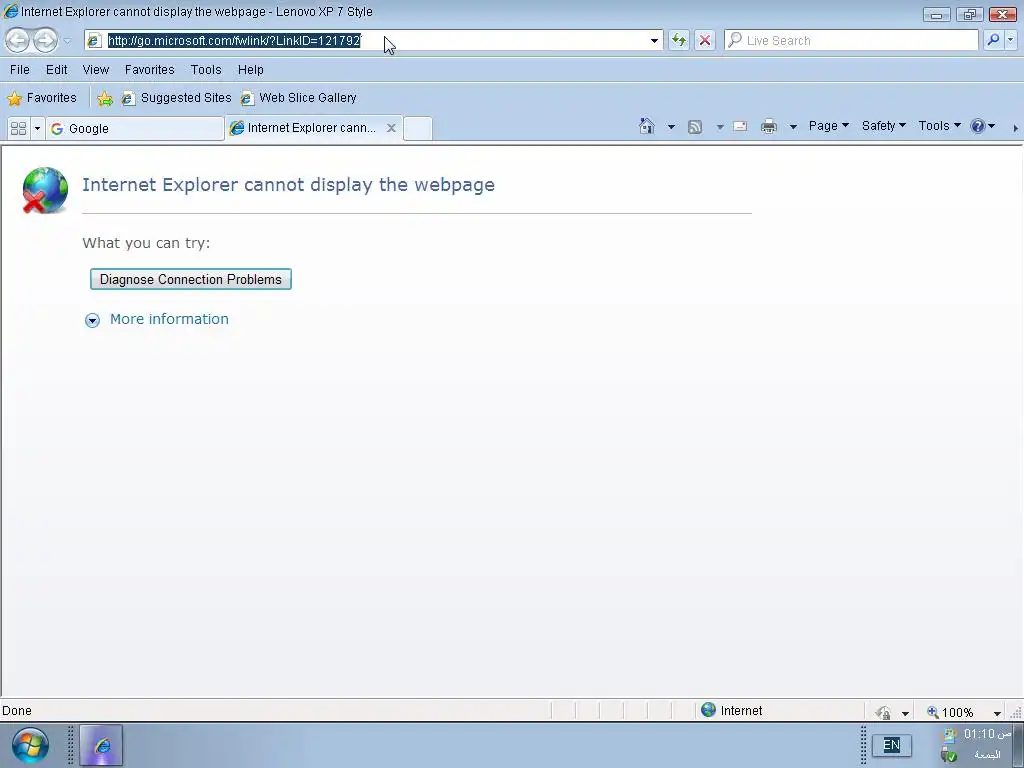This screenshot has width=1024, height=768.
Task: Expand the Feeds dropdown arrow
Action: 720,127
